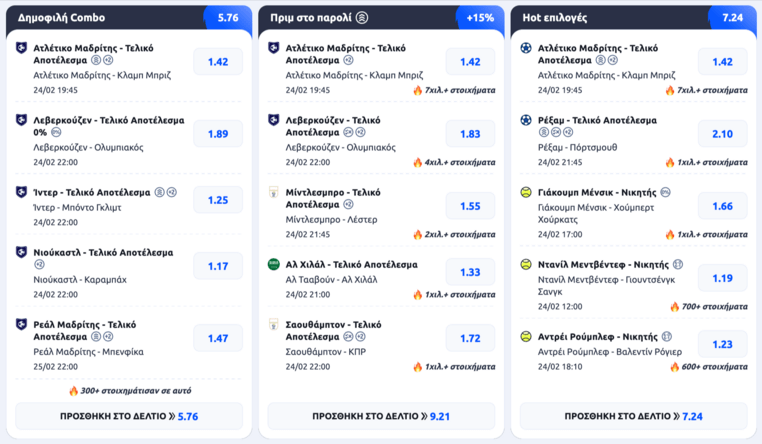Click the flame icon beside 300+ στοιχημάτισαν

73,391
